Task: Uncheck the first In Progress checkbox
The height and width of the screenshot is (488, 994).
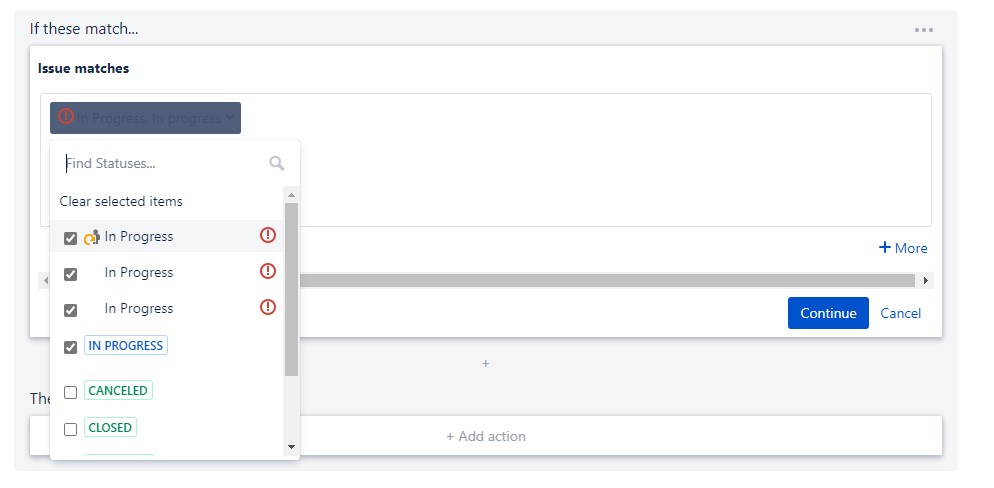Action: pyautogui.click(x=70, y=238)
